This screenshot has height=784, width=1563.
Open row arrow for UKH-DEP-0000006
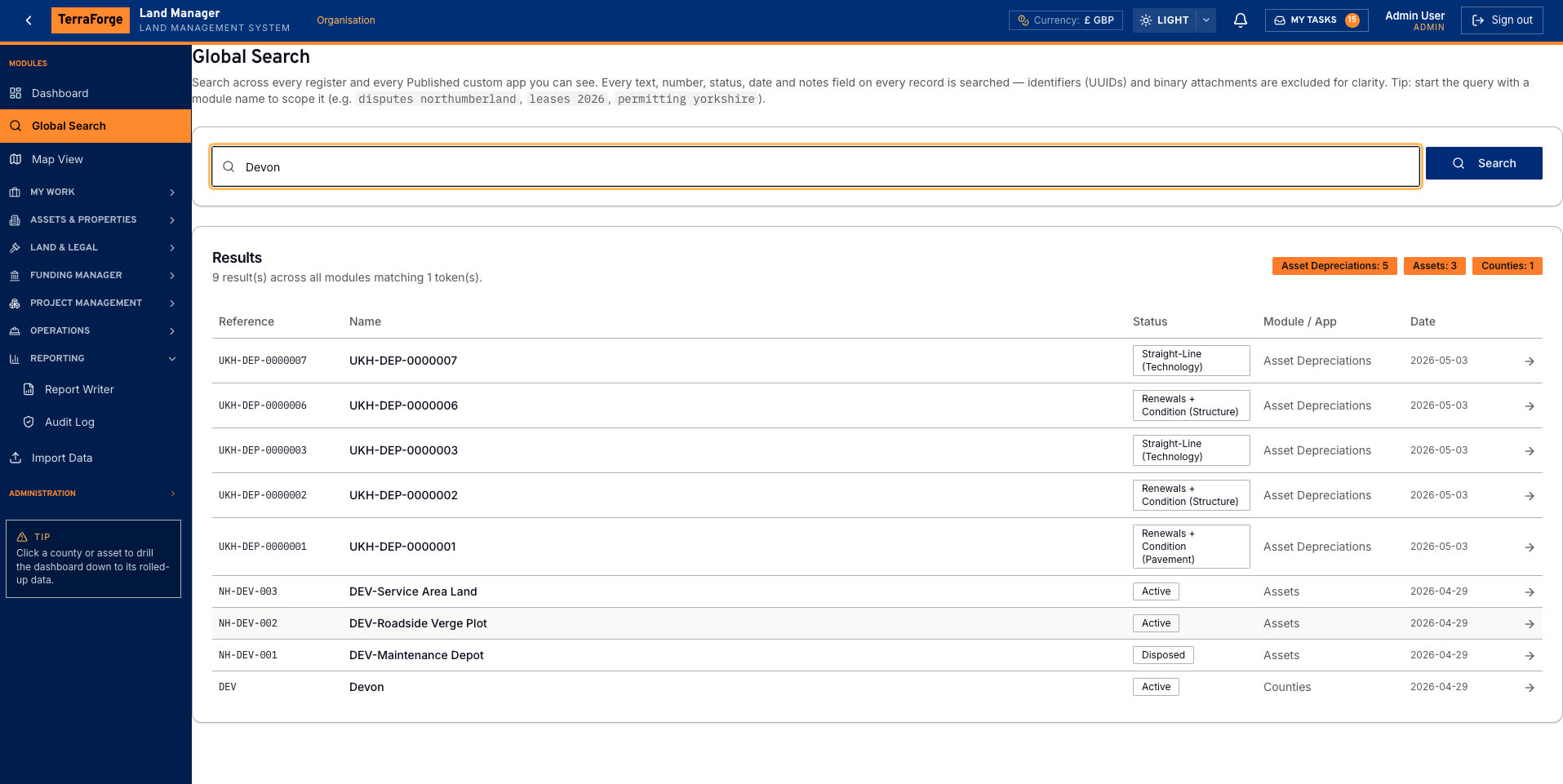[x=1530, y=405]
